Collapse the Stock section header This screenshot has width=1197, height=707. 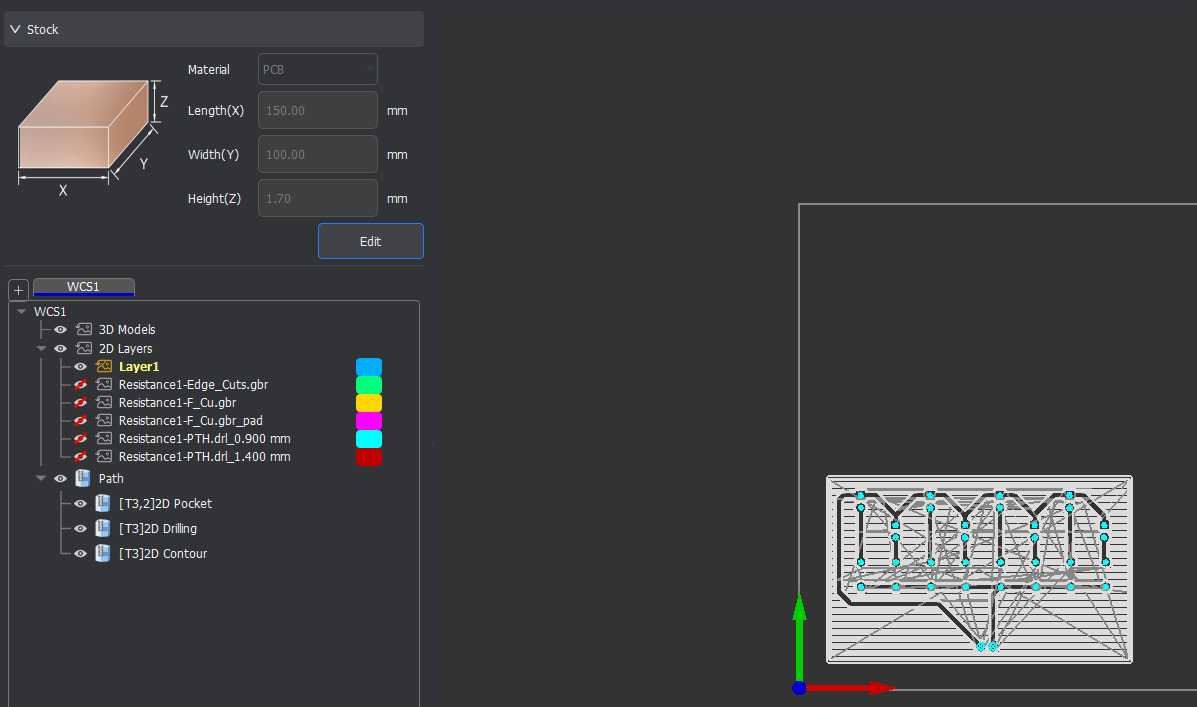pos(15,29)
